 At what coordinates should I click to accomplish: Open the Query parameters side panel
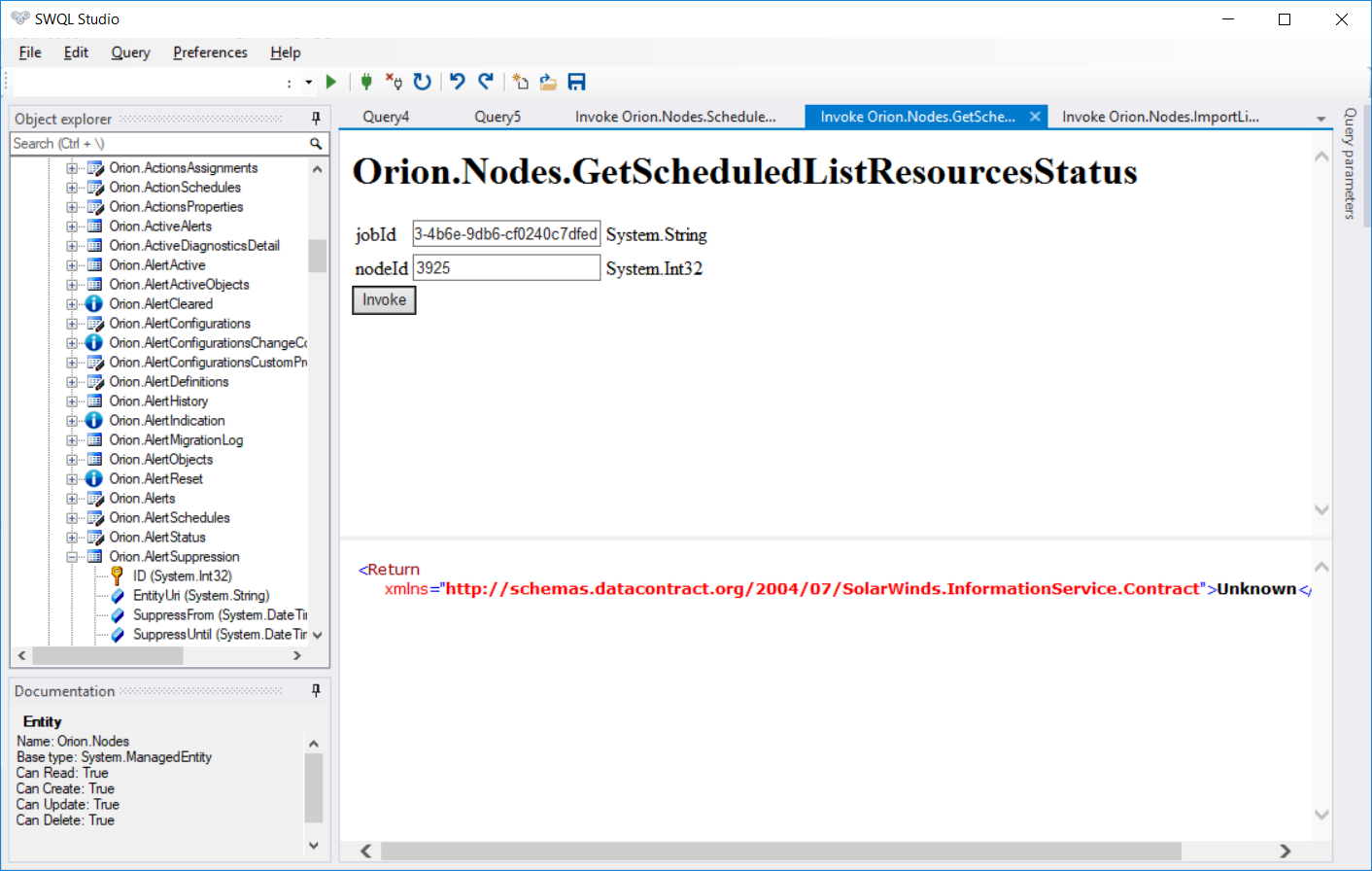1350,163
